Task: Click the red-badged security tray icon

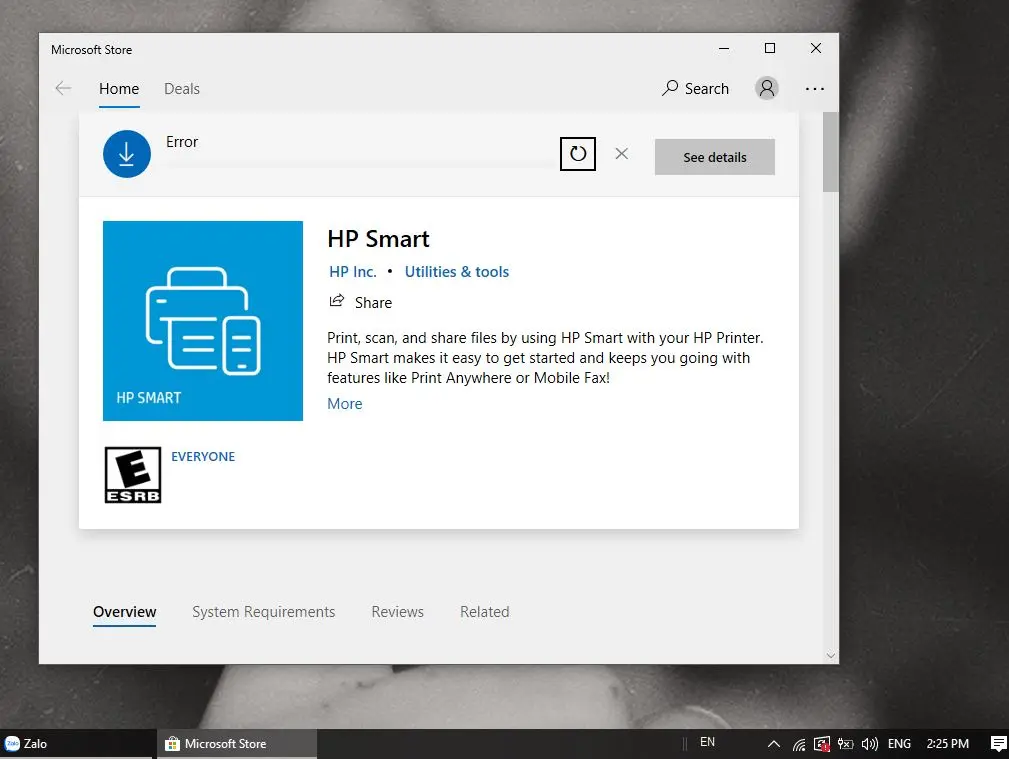Action: (x=822, y=744)
